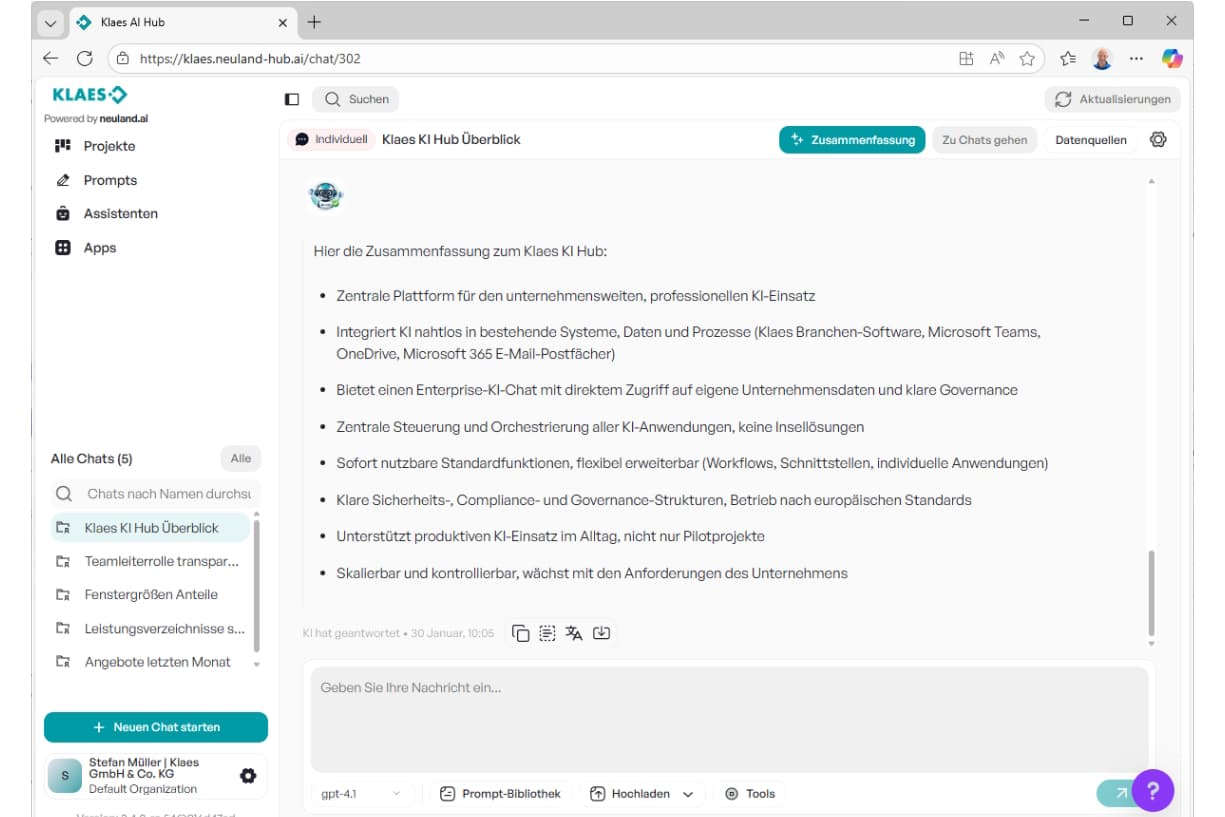Open the Fenstergrößen Anteile chat
This screenshot has width=1225, height=817.
151,594
